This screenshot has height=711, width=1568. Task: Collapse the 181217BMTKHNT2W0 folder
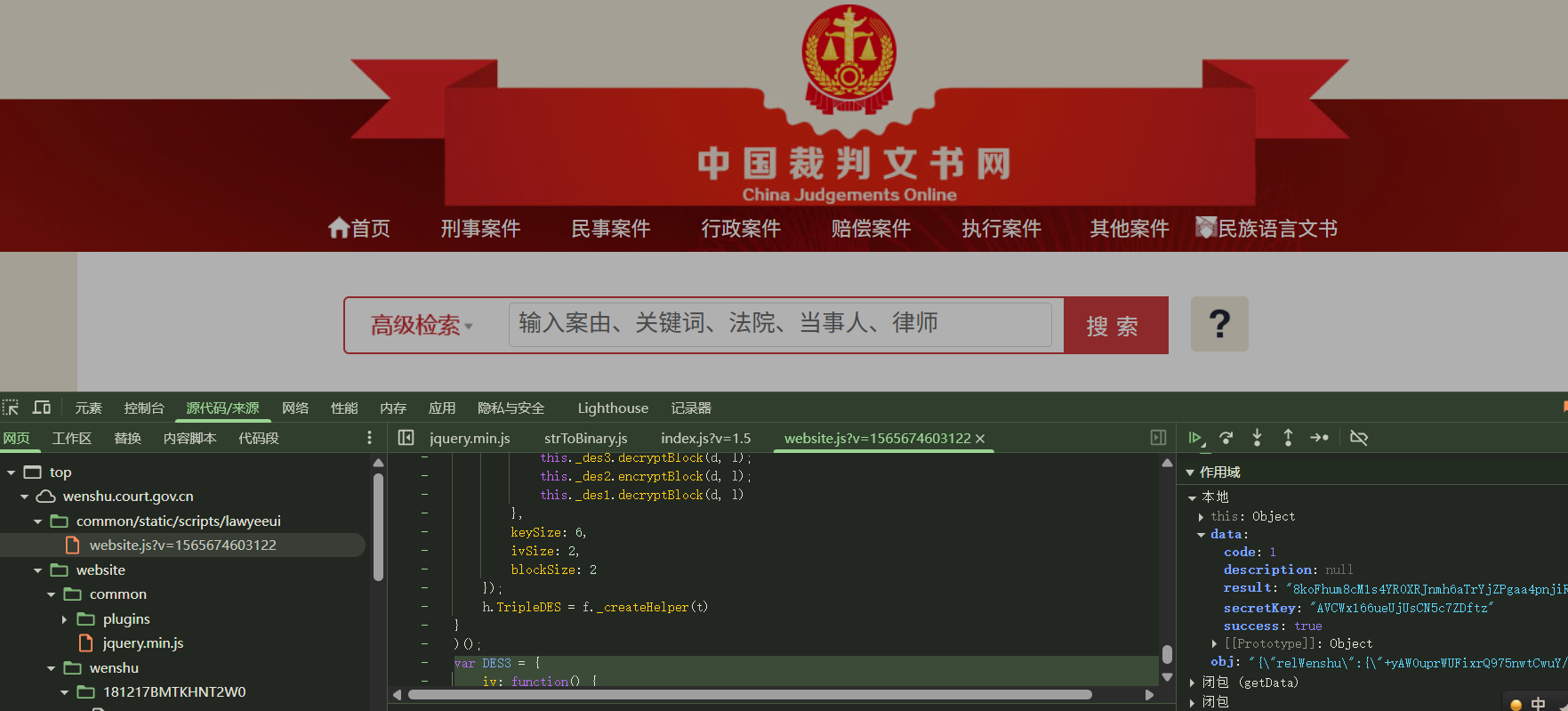(64, 692)
